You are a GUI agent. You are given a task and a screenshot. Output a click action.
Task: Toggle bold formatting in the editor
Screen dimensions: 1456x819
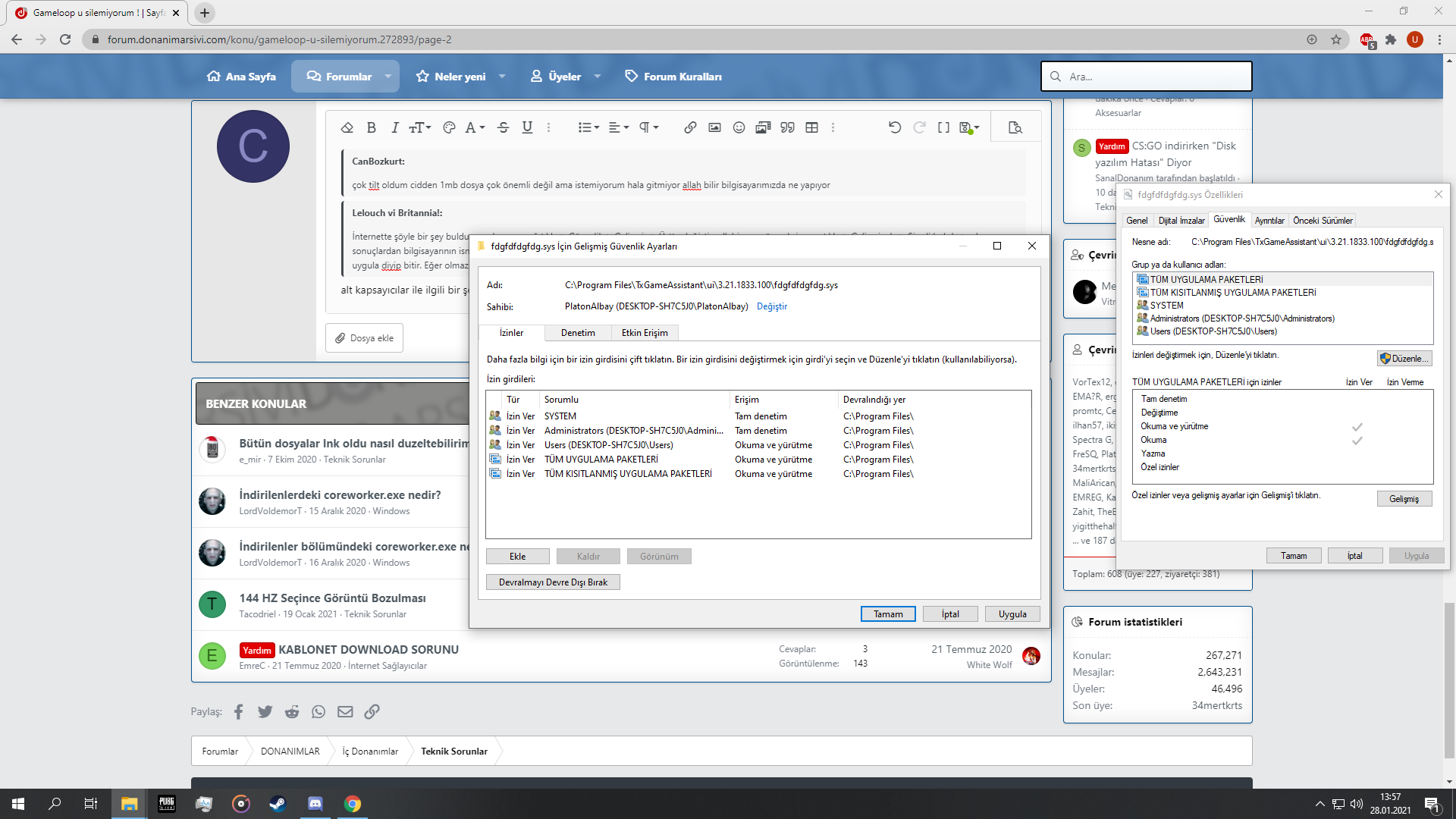point(372,127)
